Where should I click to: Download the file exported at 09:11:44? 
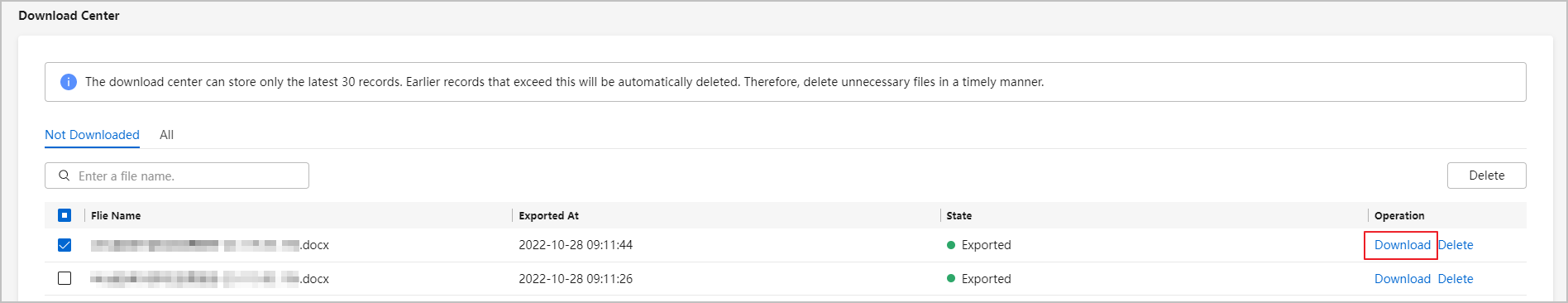1402,245
